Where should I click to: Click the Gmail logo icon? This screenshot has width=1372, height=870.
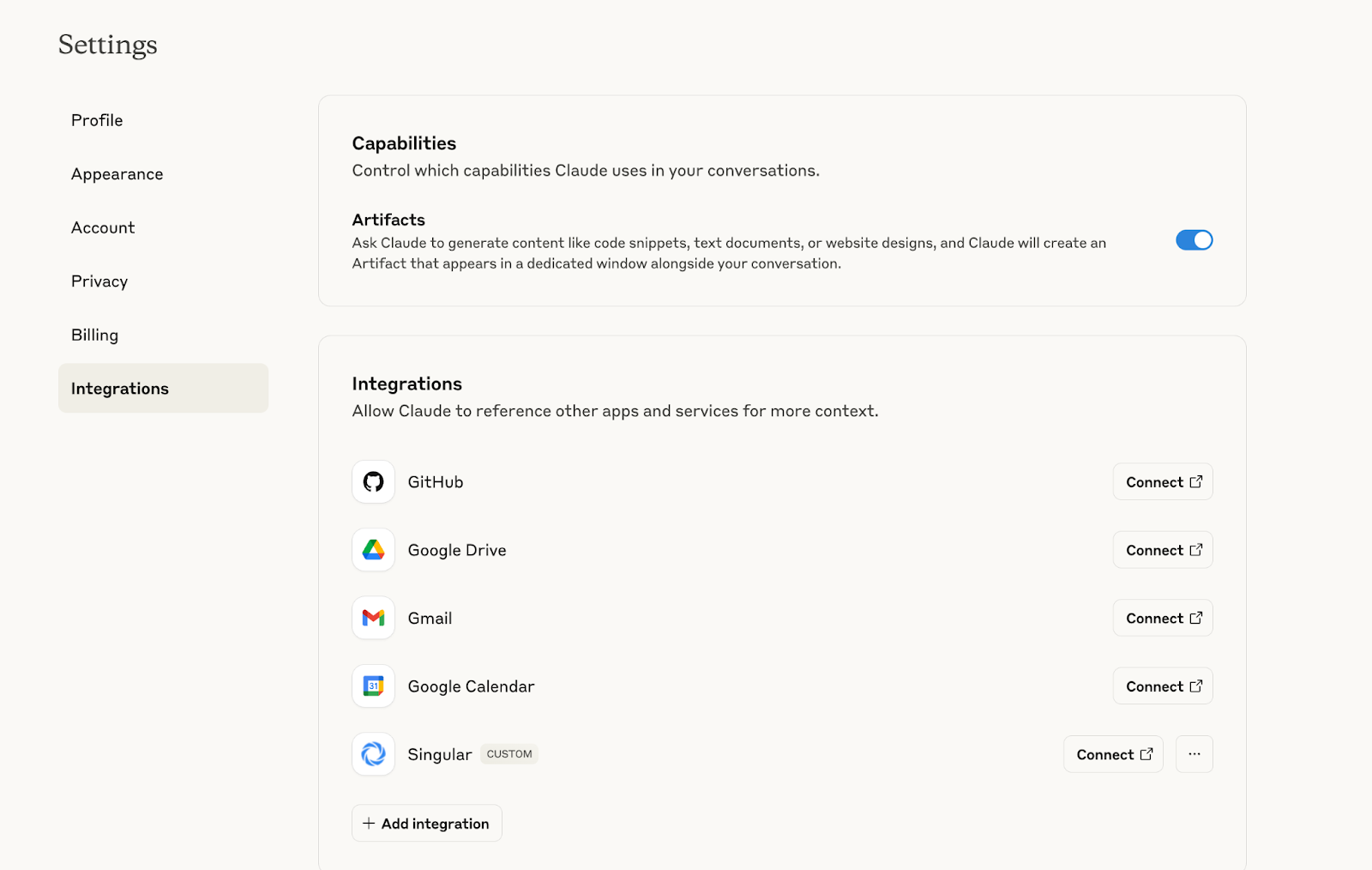(x=373, y=618)
